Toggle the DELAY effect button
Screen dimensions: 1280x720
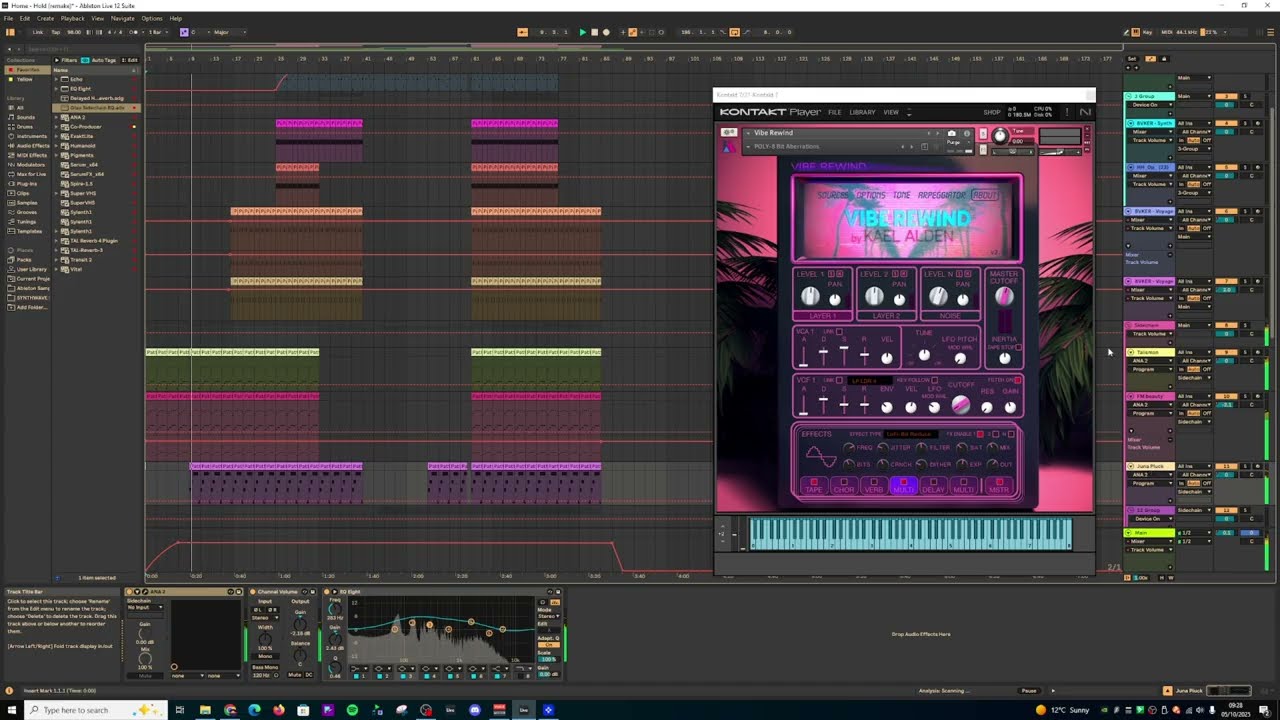tap(934, 485)
